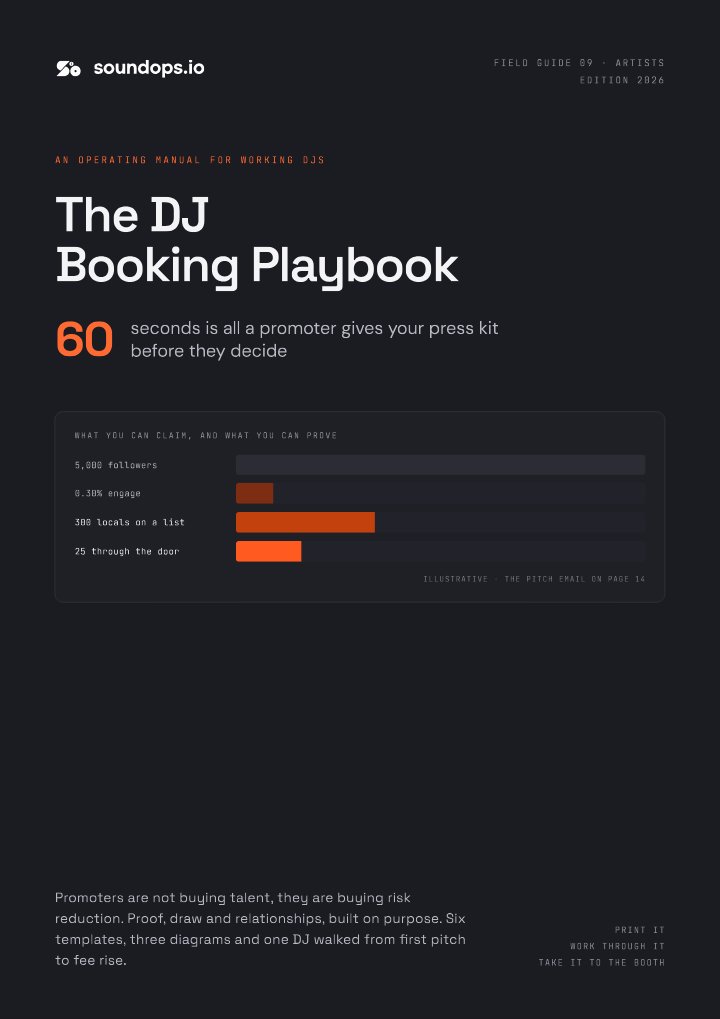Click the soundops.io brand name
720x1019 pixels.
tap(149, 68)
